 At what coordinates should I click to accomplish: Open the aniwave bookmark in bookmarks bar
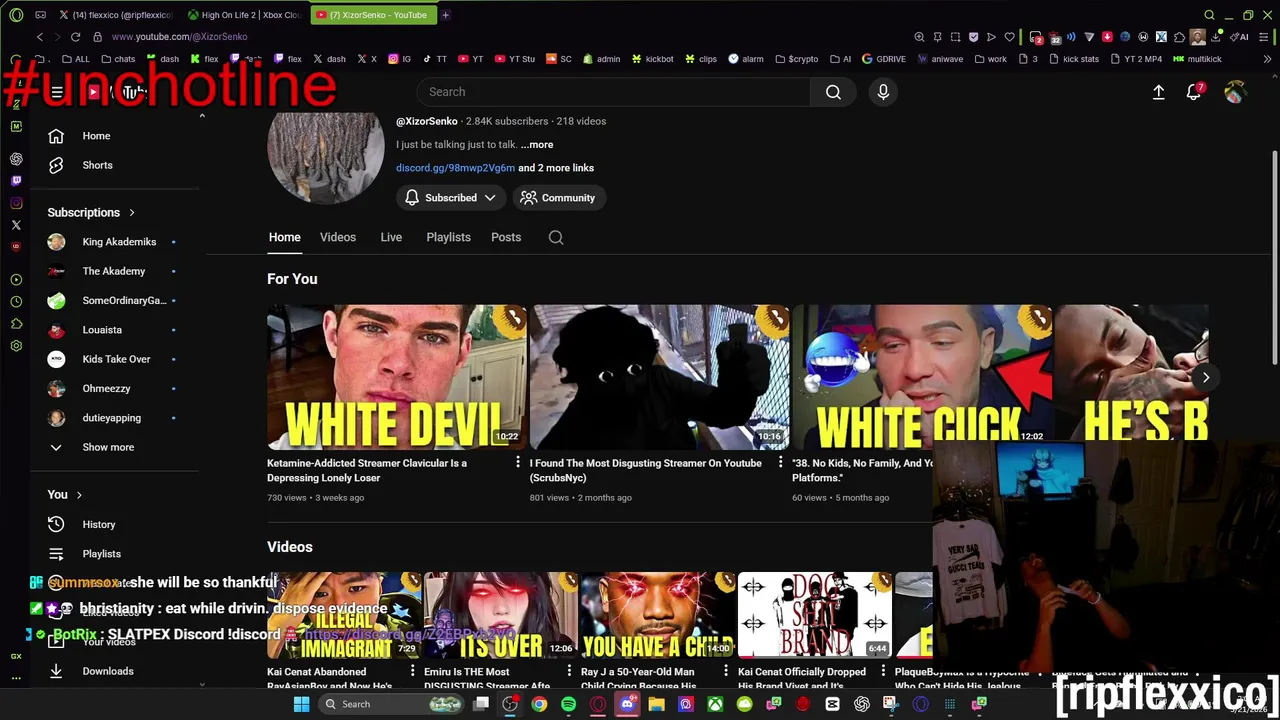coord(940,59)
